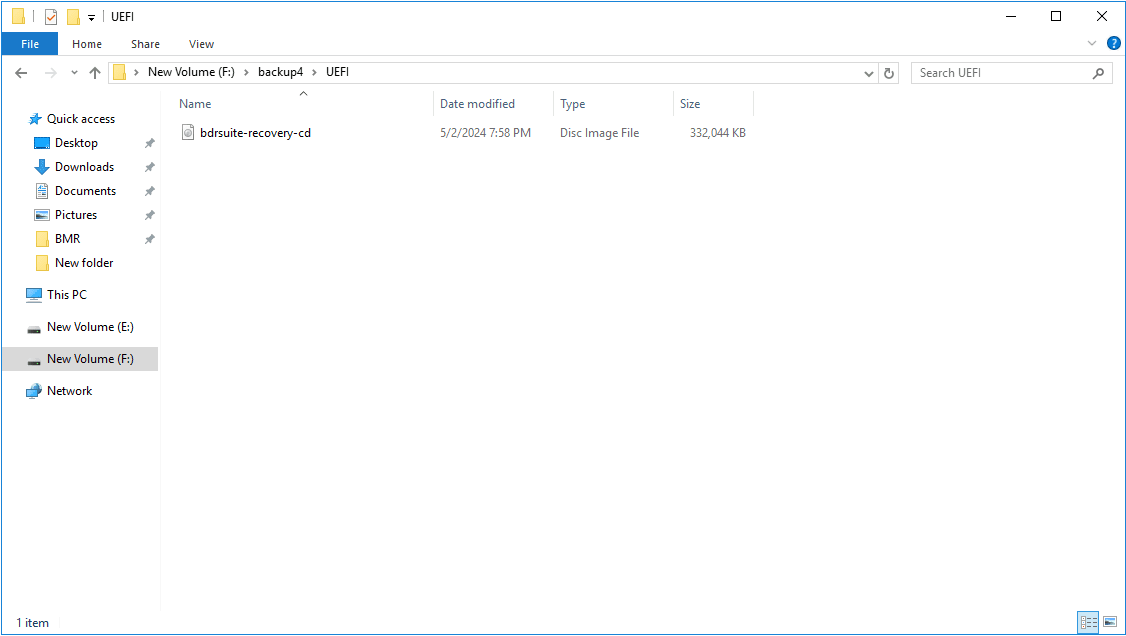Image resolution: width=1126 pixels, height=636 pixels.
Task: Click the Forward navigation arrow
Action: 50,73
